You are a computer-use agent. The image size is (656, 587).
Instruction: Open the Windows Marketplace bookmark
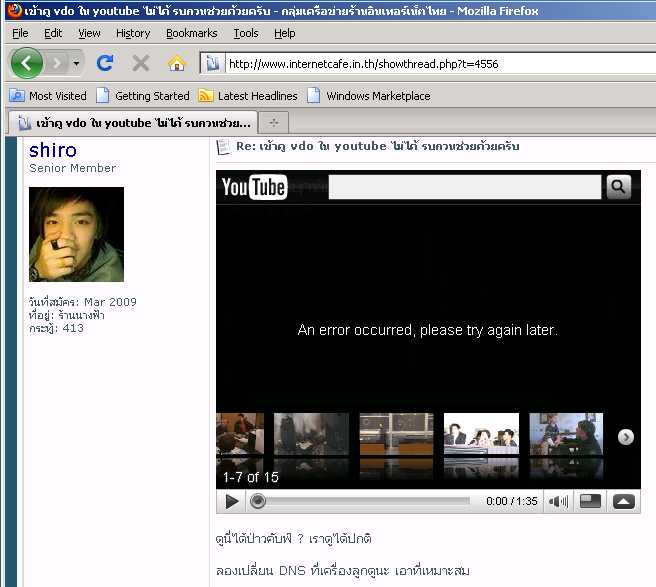pyautogui.click(x=369, y=96)
